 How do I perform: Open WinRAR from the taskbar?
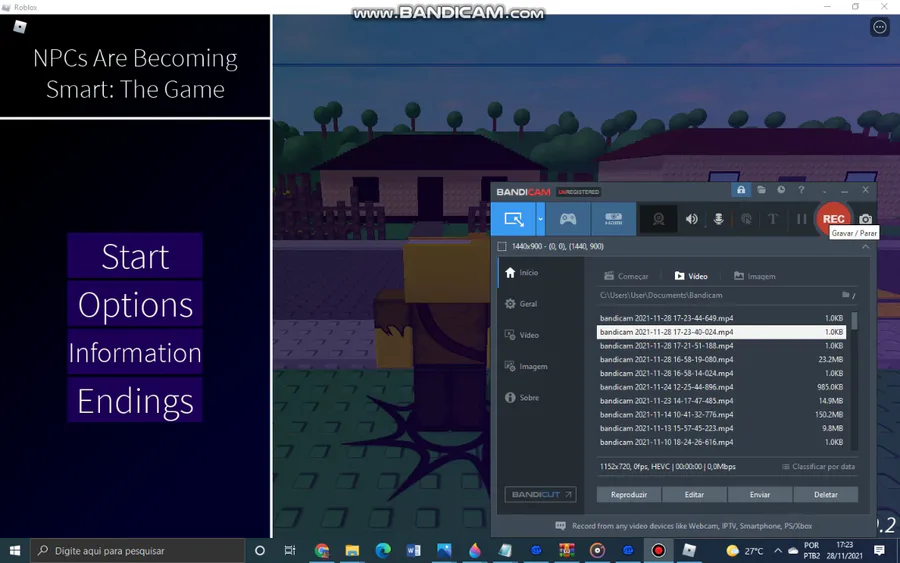[x=567, y=550]
